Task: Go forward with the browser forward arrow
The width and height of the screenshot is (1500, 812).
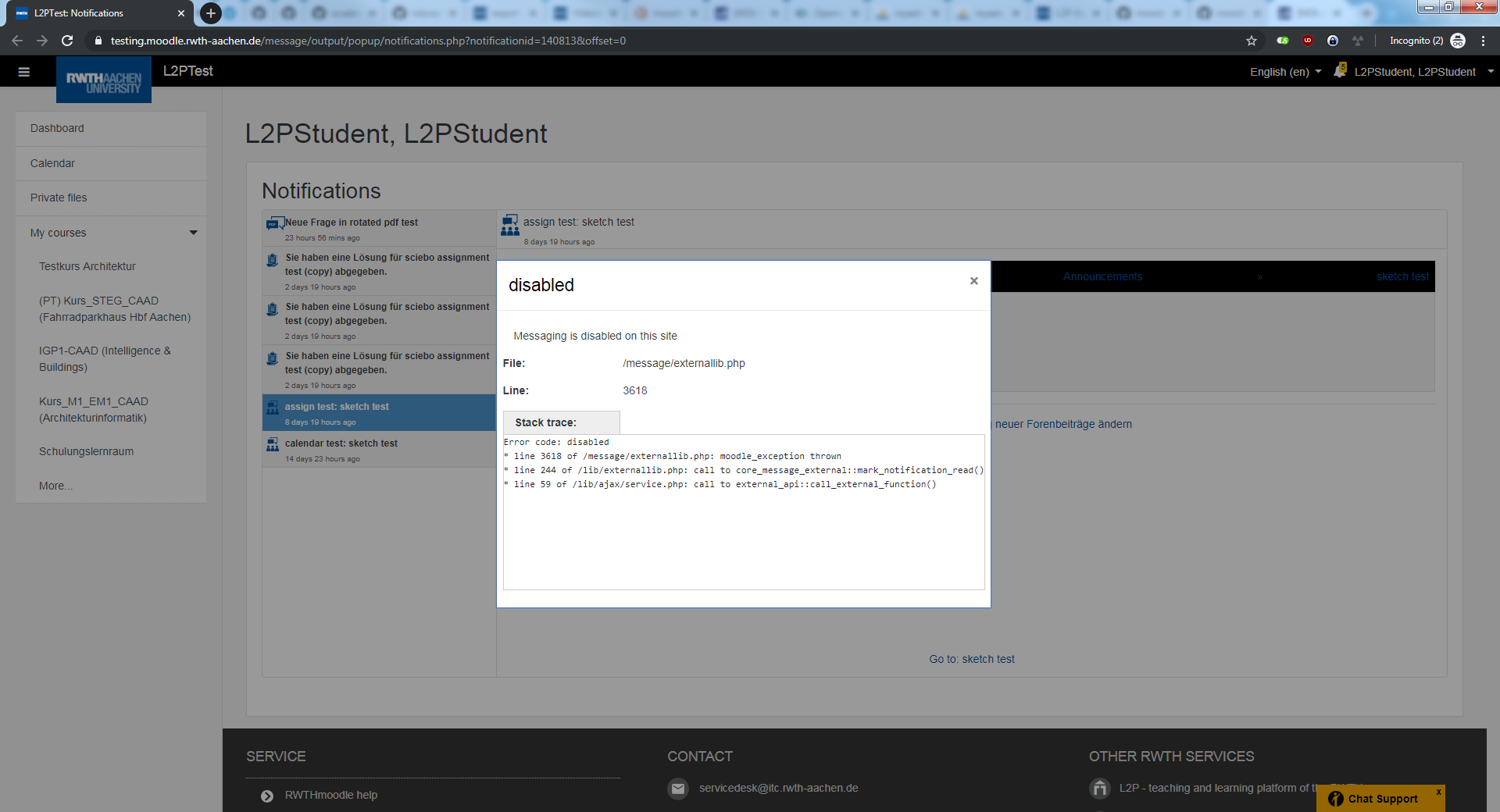Action: 42,41
